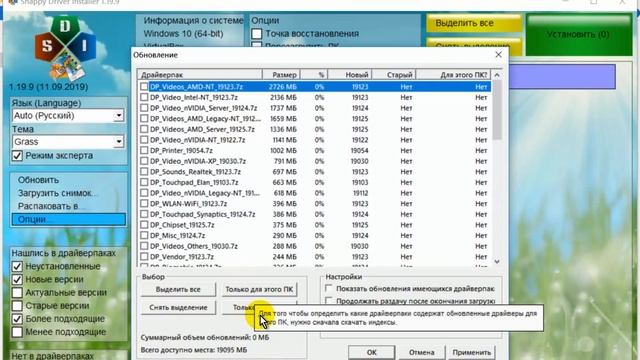Screen dimensions: 640x360
Task: Enable Продолжать раздачу после окончания загрузки
Action: [329, 301]
